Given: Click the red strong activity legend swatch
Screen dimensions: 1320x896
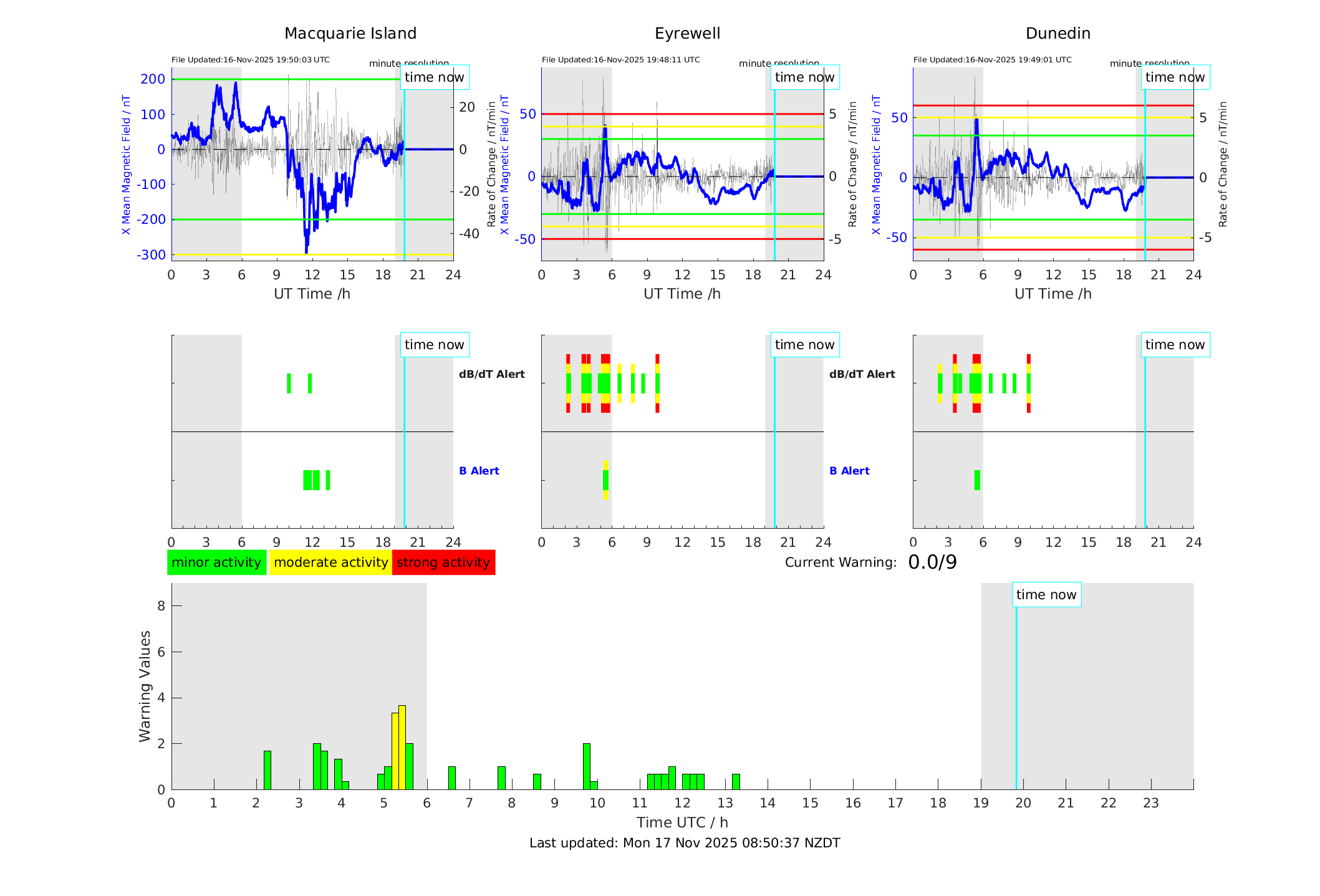Looking at the screenshot, I should pyautogui.click(x=443, y=562).
